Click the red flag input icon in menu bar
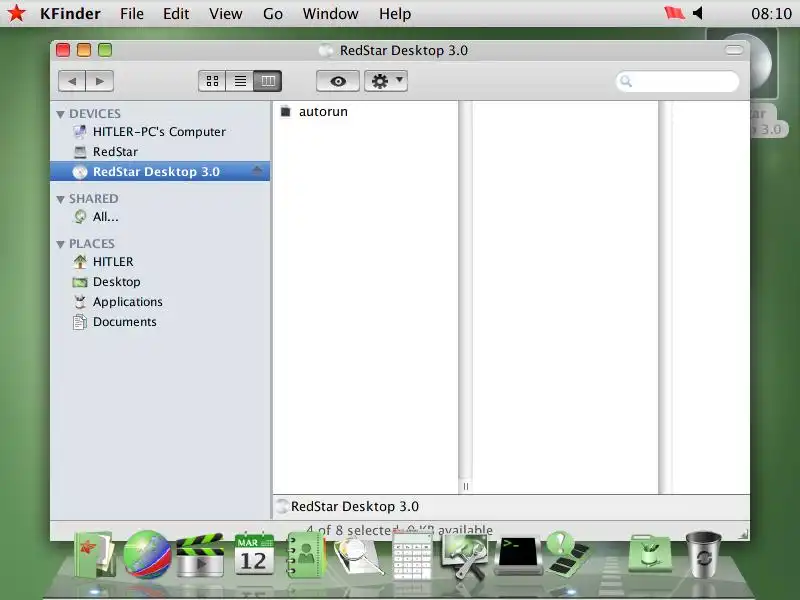Viewport: 800px width, 600px height. click(x=674, y=13)
